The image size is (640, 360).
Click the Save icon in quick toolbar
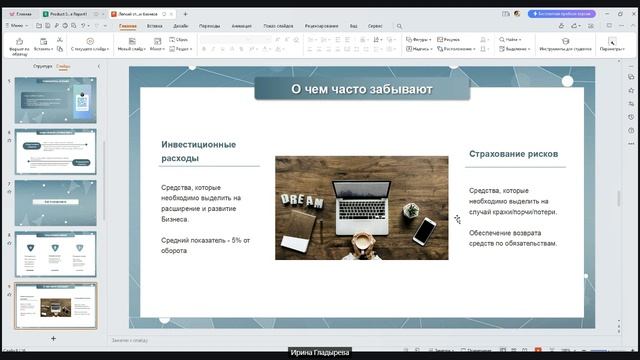48,26
